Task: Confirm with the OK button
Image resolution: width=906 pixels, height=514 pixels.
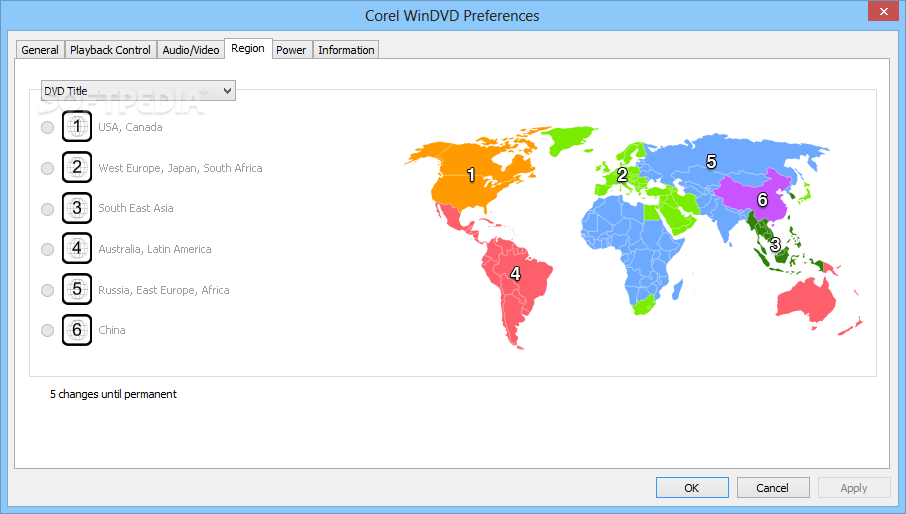Action: coord(692,488)
